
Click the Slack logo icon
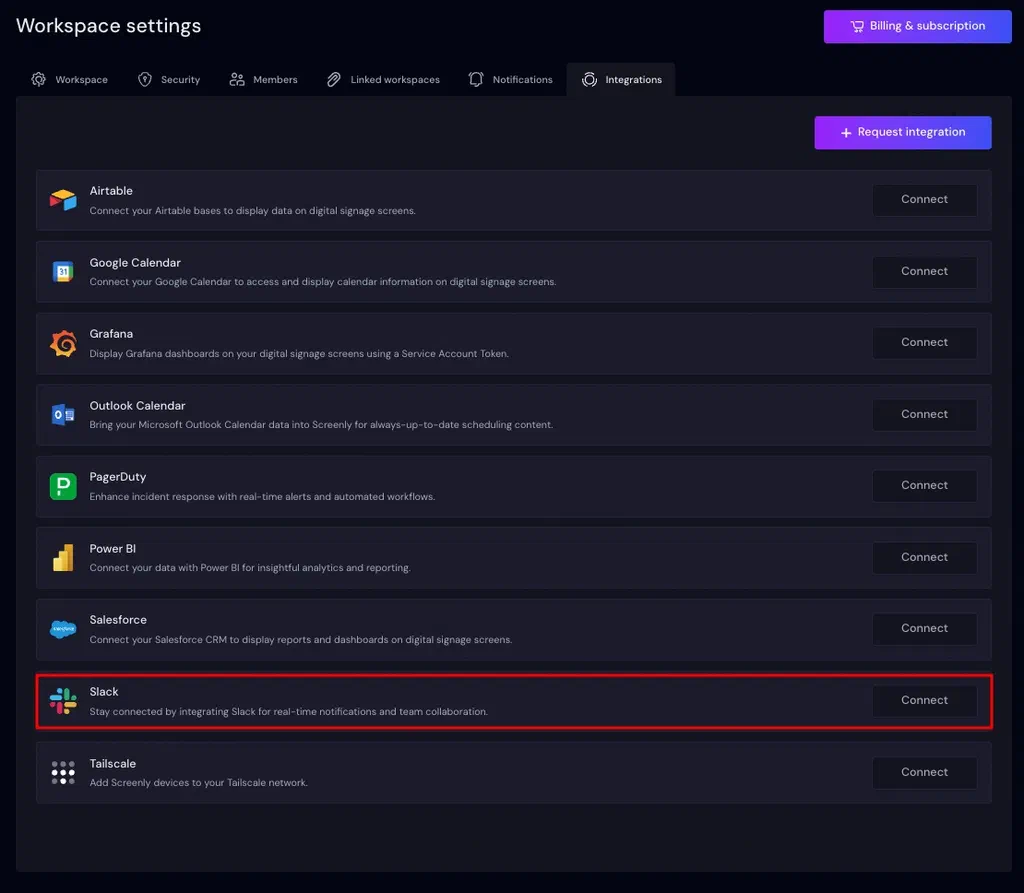coord(63,701)
